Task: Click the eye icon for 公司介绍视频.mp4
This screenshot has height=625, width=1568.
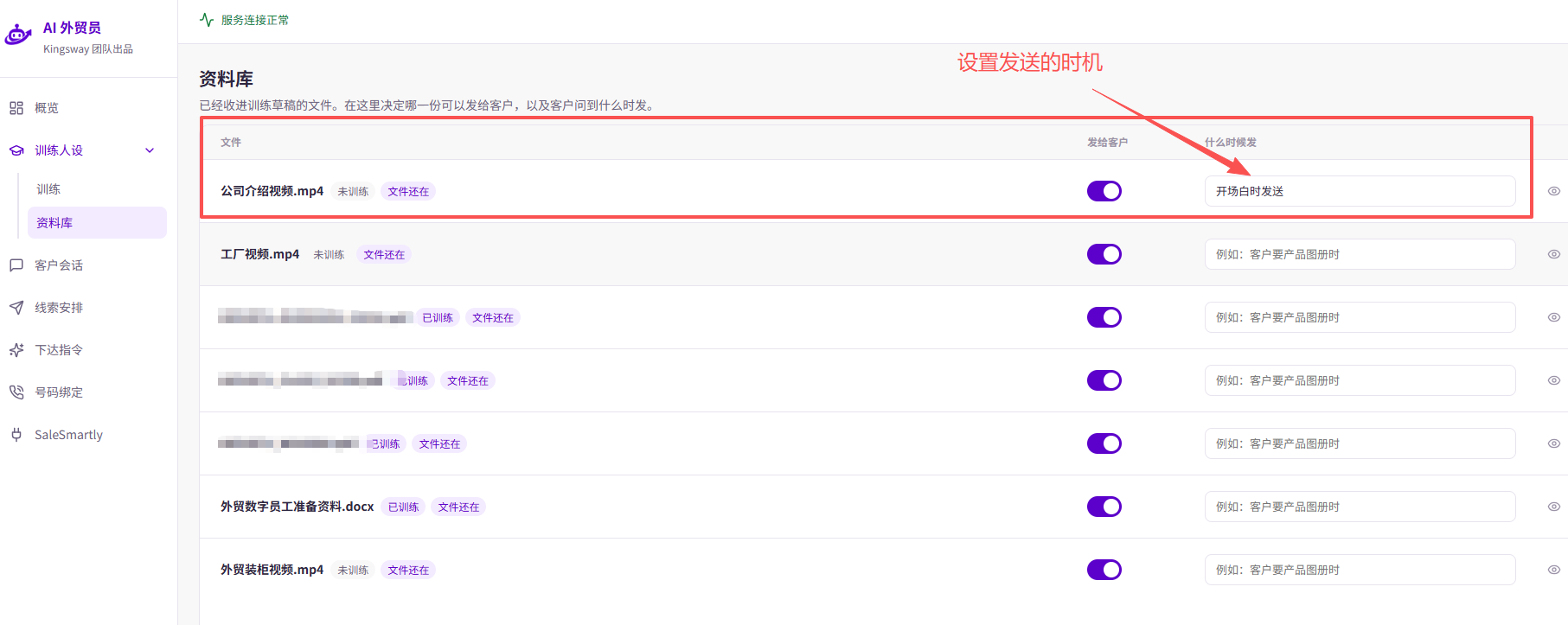Action: (1553, 191)
